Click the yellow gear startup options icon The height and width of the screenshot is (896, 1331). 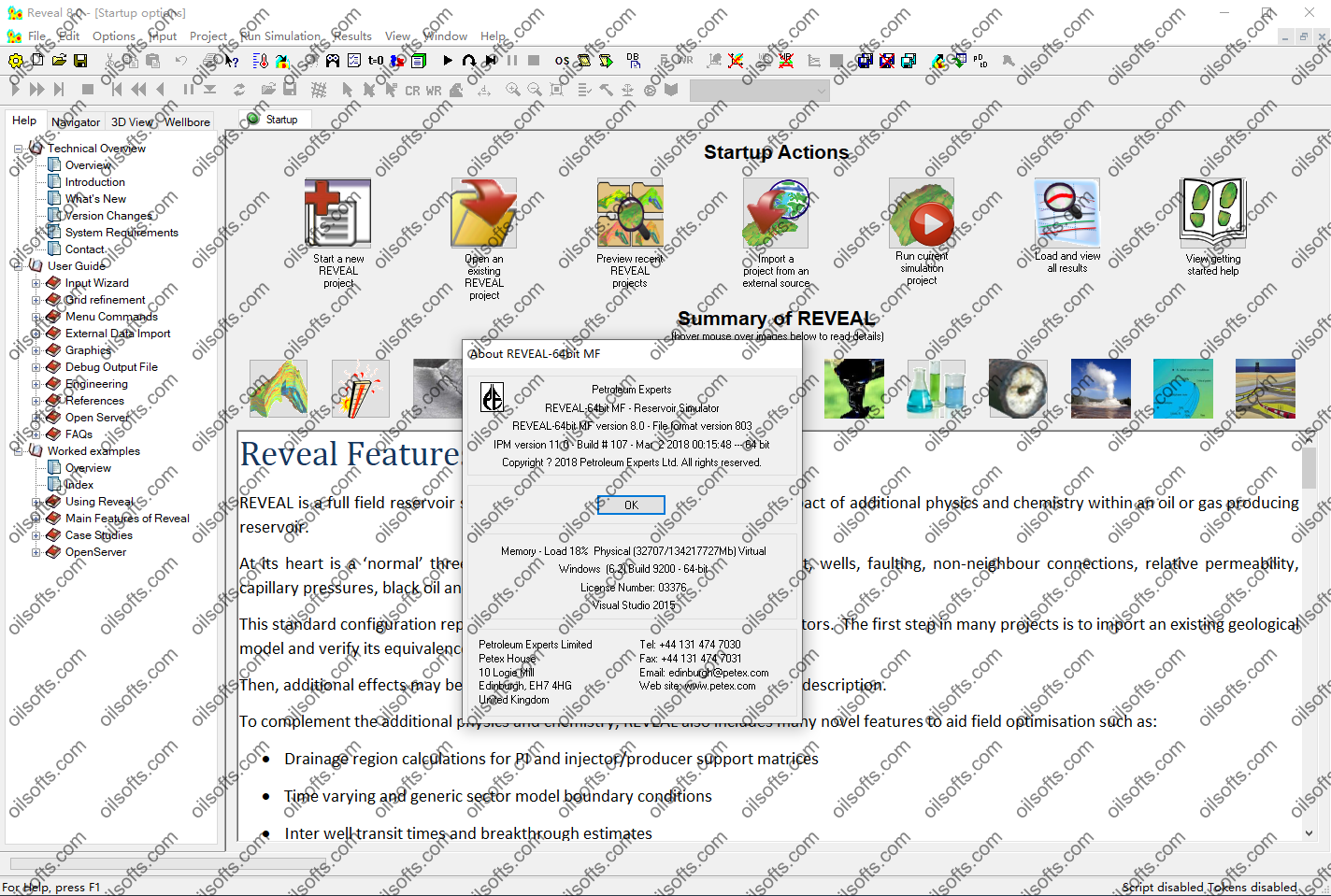click(16, 61)
